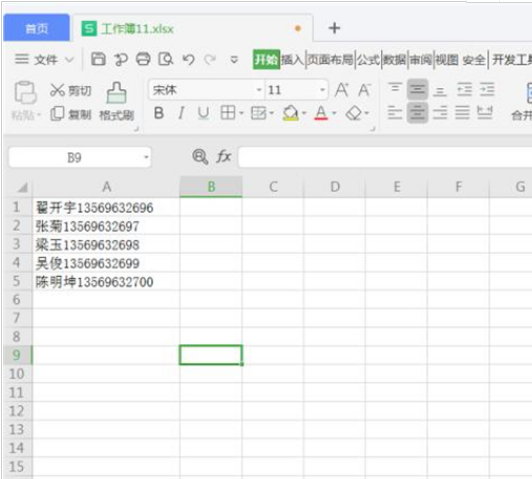Image resolution: width=532 pixels, height=479 pixels.
Task: Open fill color dropdown arrow
Action: tap(304, 113)
